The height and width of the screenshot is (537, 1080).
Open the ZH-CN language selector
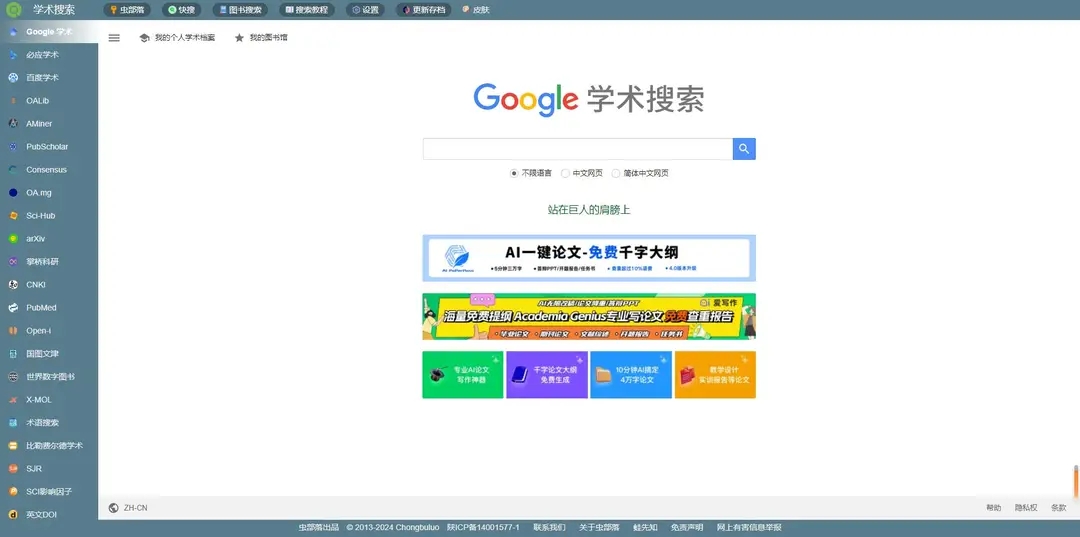(128, 508)
